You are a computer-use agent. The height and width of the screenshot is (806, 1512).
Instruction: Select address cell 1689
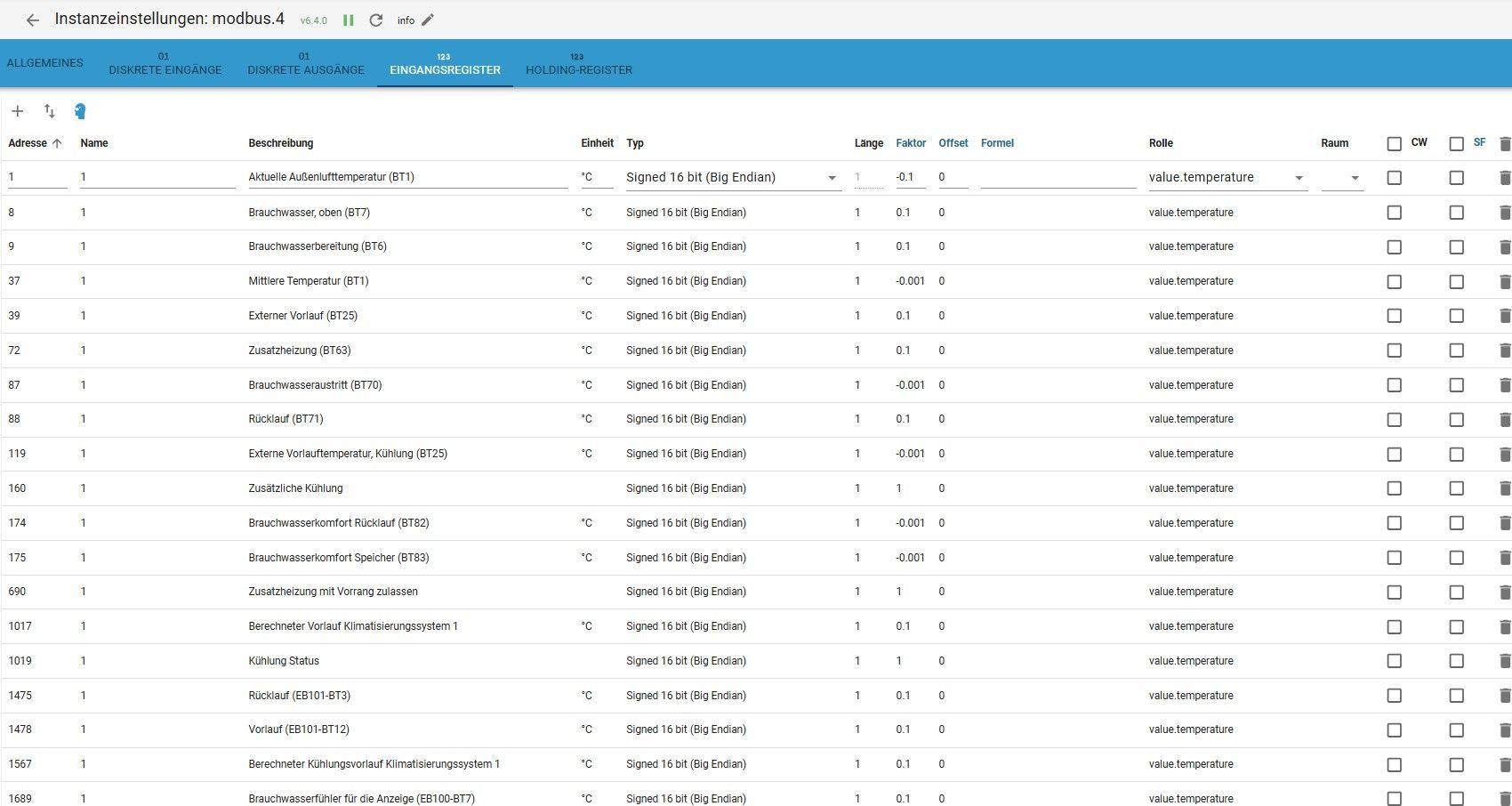click(20, 799)
